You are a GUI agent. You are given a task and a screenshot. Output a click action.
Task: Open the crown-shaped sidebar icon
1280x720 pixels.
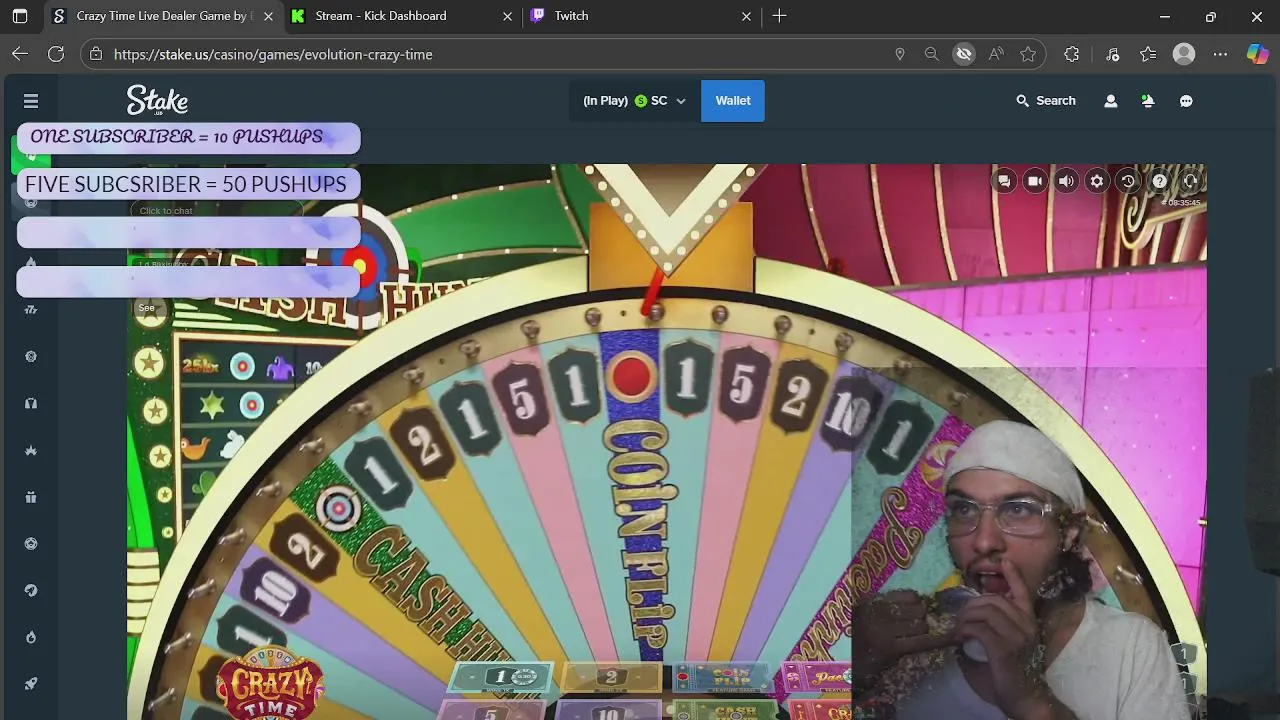tap(31, 450)
